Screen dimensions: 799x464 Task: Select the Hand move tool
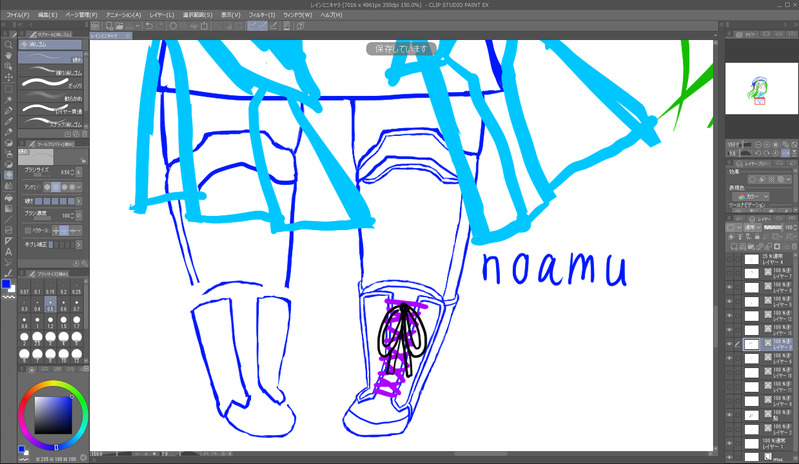8,56
